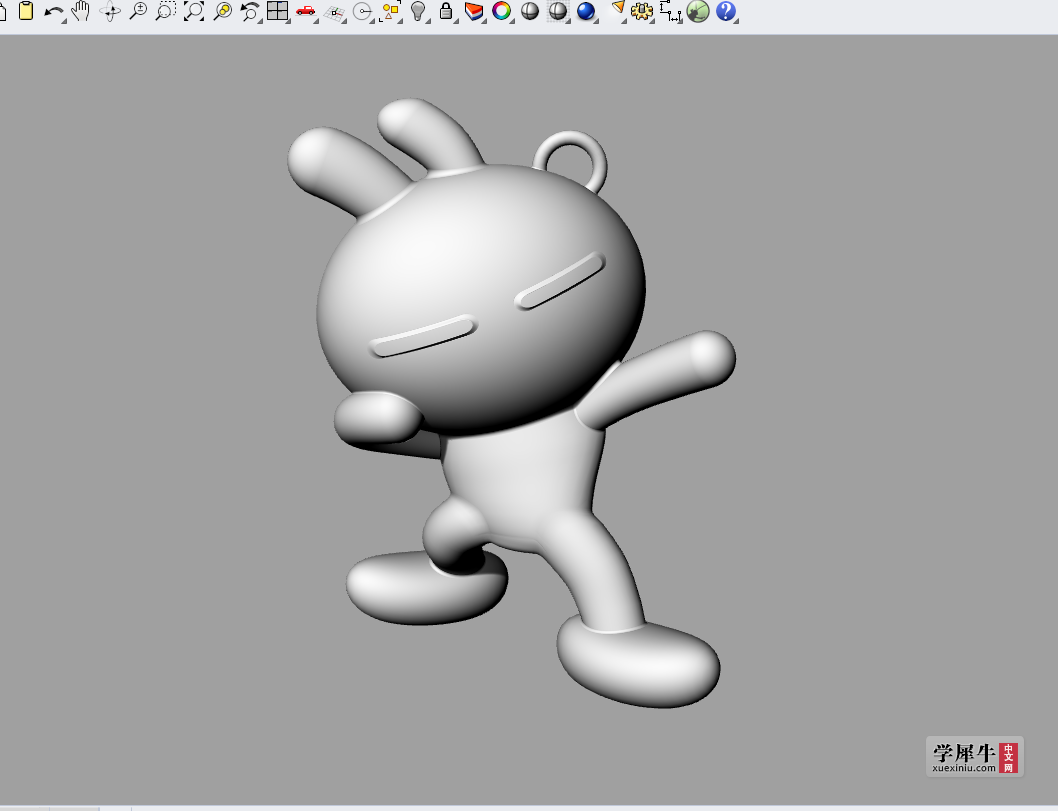Click the blue sphere Render icon
Image resolution: width=1058 pixels, height=811 pixels.
586,11
